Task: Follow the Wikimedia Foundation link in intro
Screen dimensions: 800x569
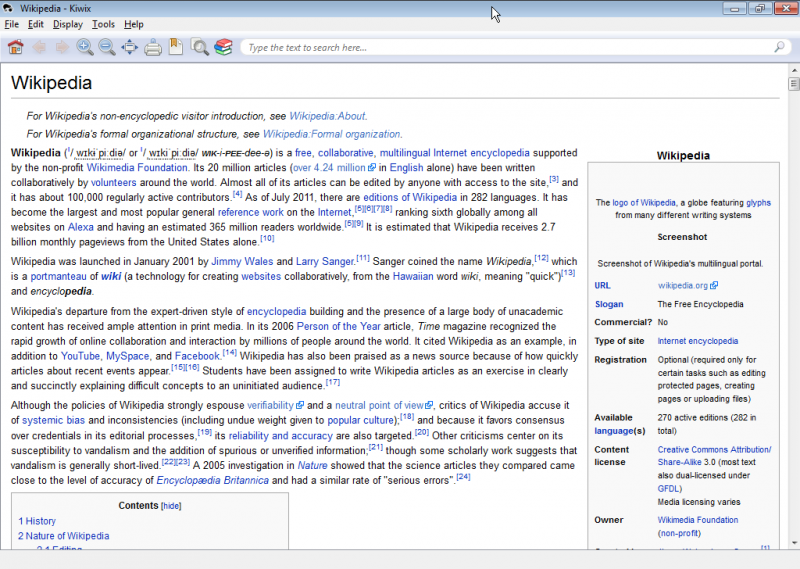Action: point(137,168)
